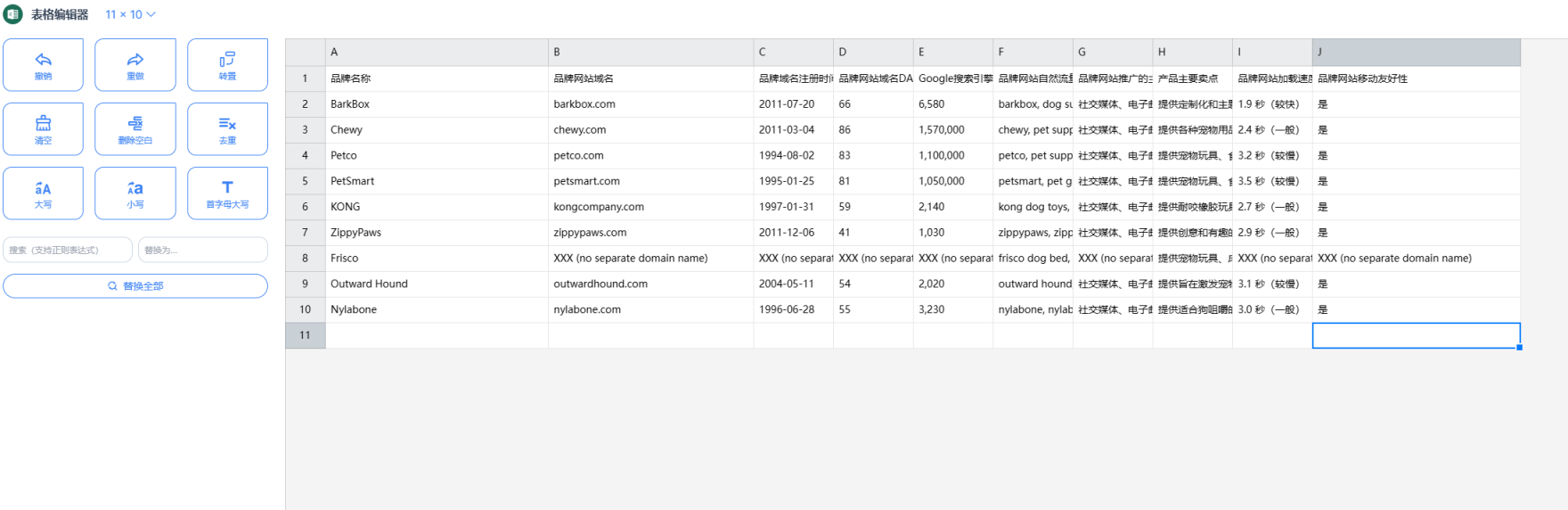
Task: Click the 品牌名称 header cell
Action: 437,78
